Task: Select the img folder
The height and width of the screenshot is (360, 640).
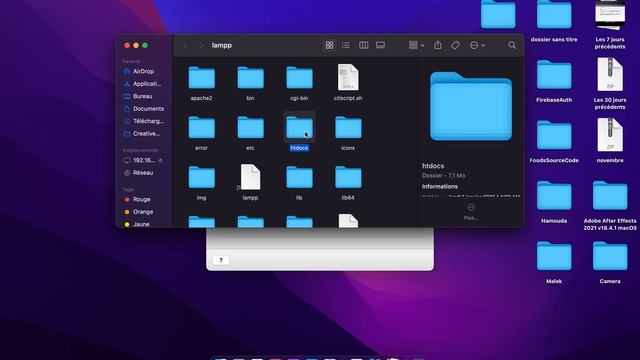Action: pyautogui.click(x=201, y=178)
